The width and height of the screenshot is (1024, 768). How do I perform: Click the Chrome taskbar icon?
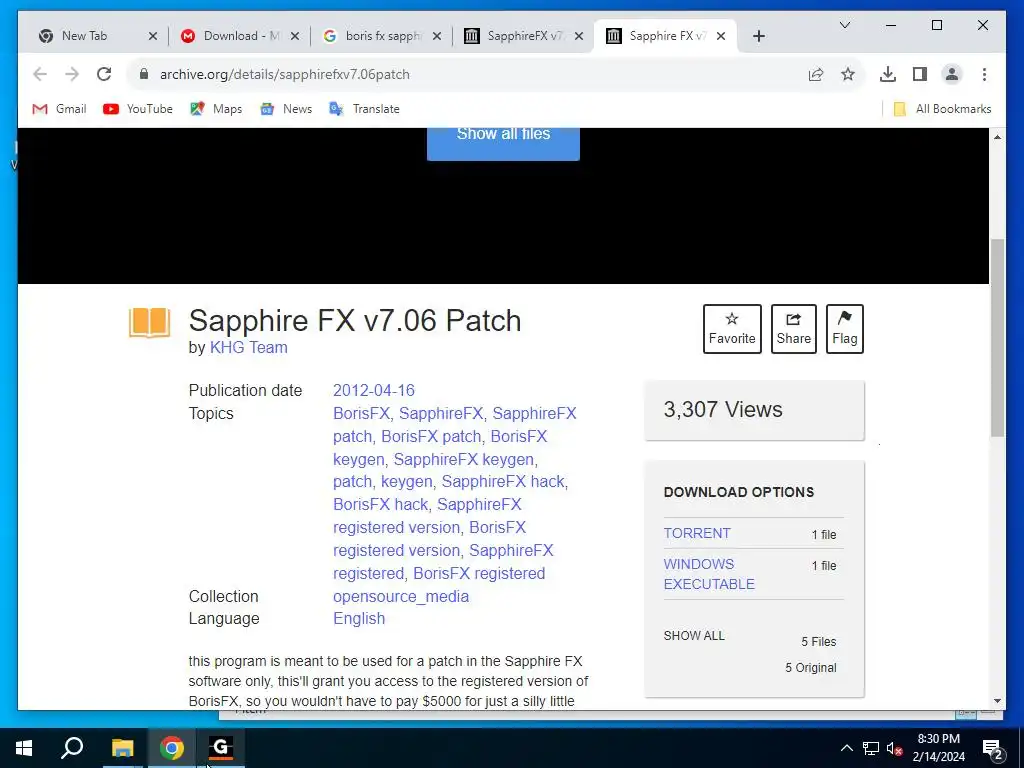[172, 748]
